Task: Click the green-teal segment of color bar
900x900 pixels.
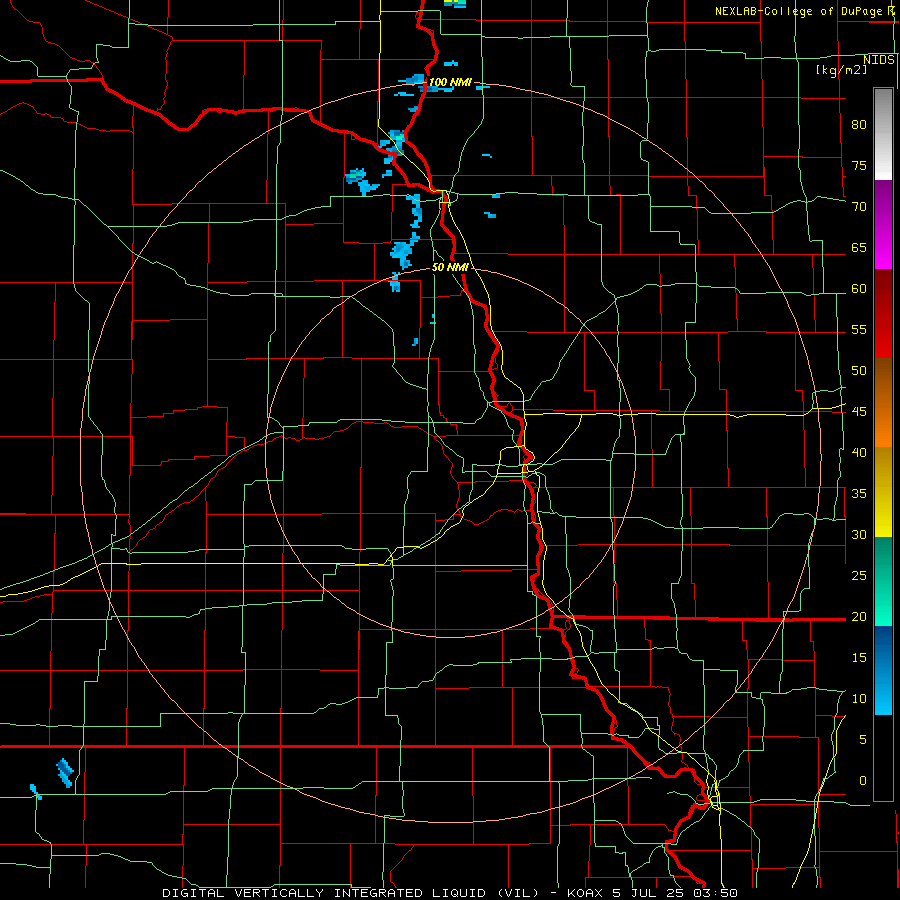Action: (883, 581)
